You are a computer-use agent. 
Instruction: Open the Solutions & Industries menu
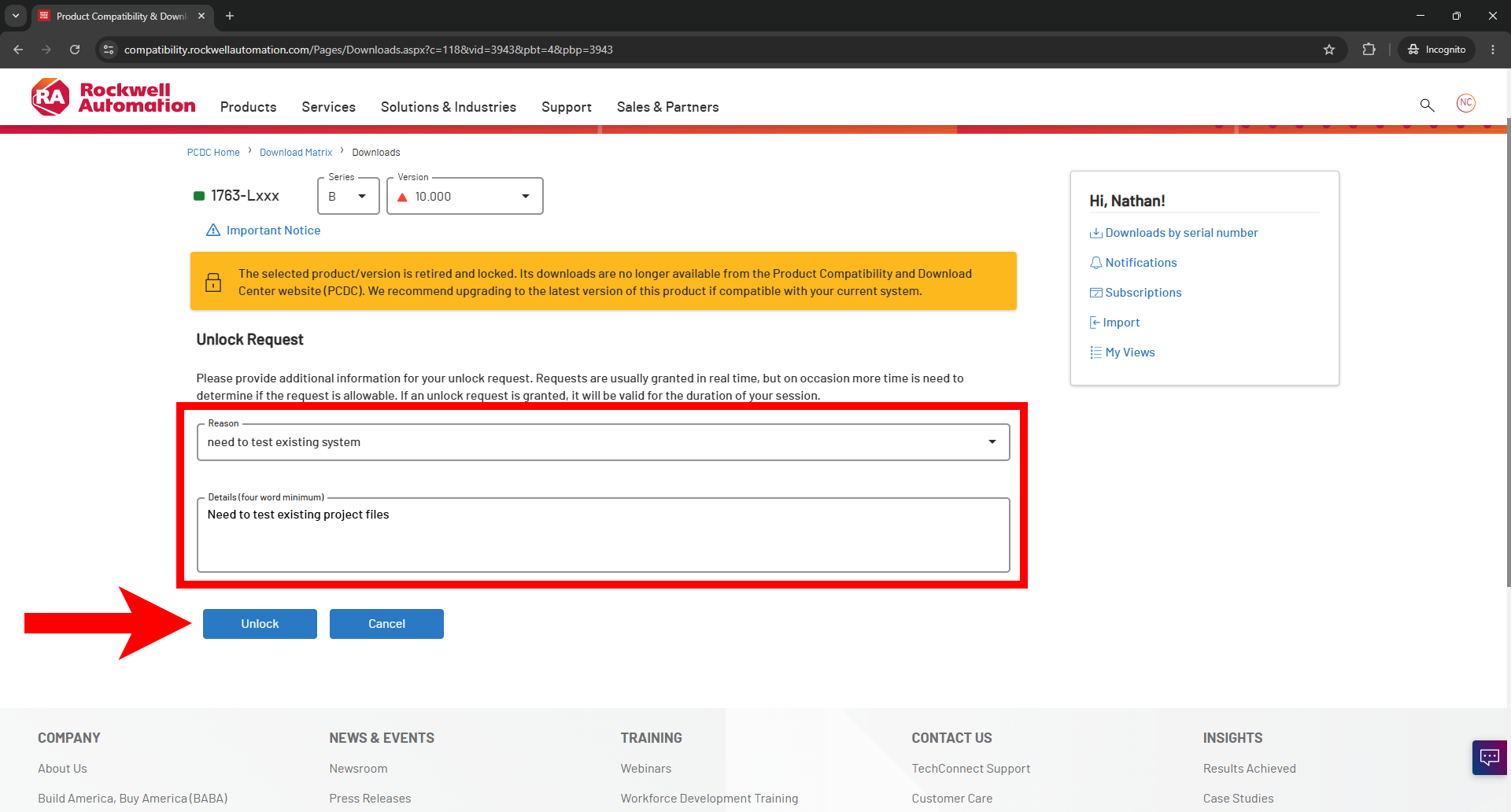click(449, 107)
